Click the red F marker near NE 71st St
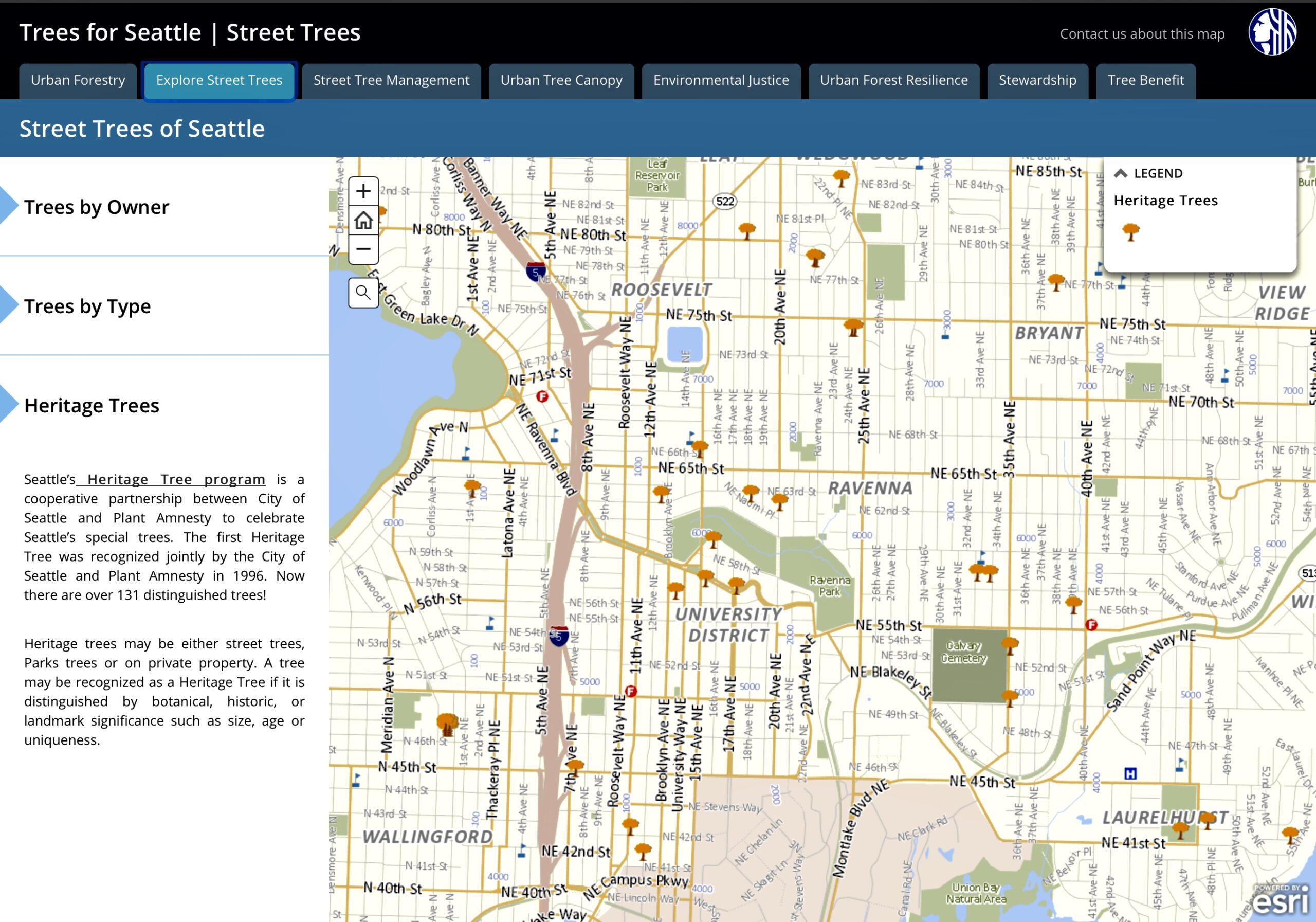 coord(543,395)
